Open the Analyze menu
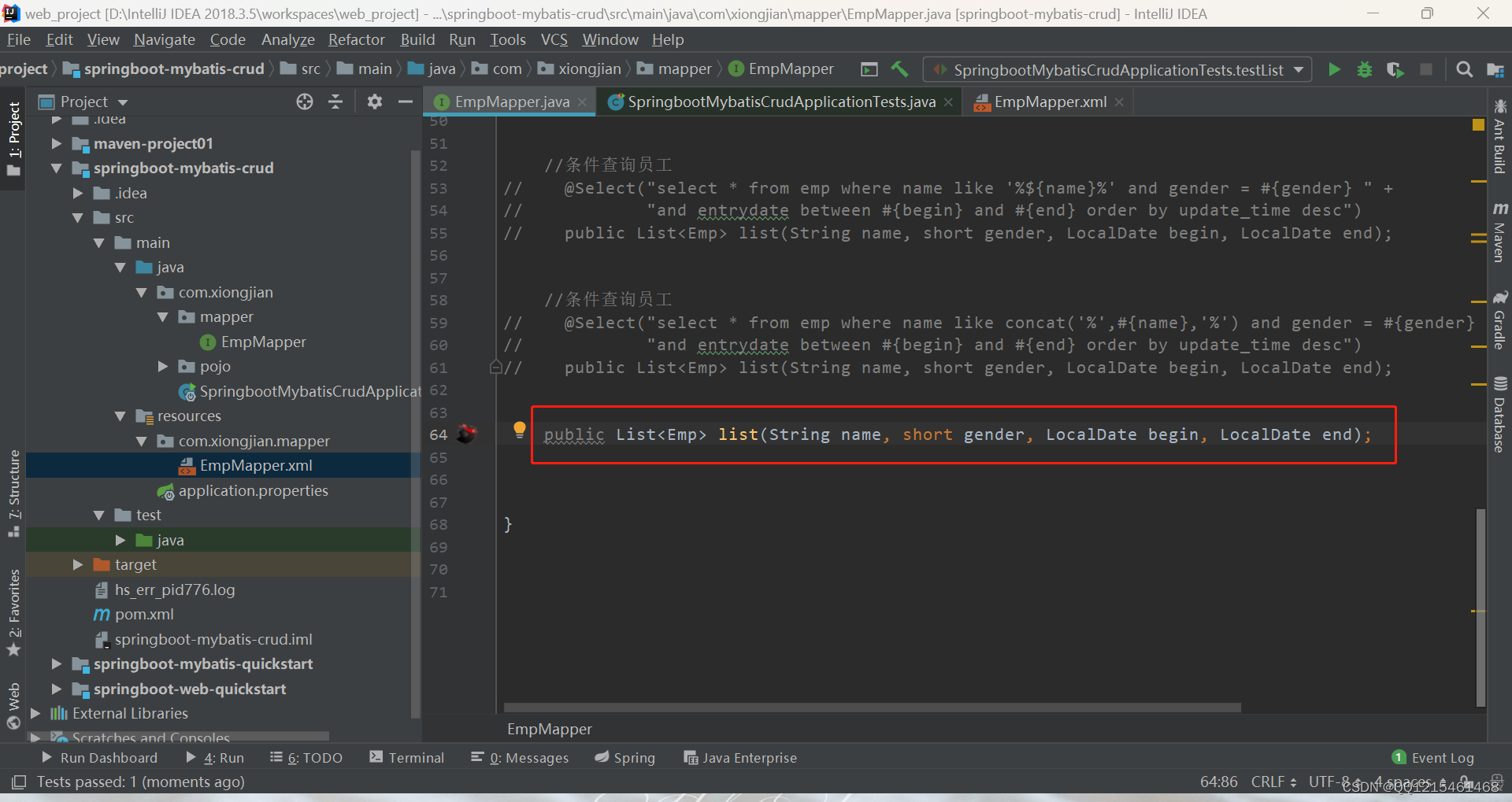Viewport: 1512px width, 802px height. tap(287, 39)
